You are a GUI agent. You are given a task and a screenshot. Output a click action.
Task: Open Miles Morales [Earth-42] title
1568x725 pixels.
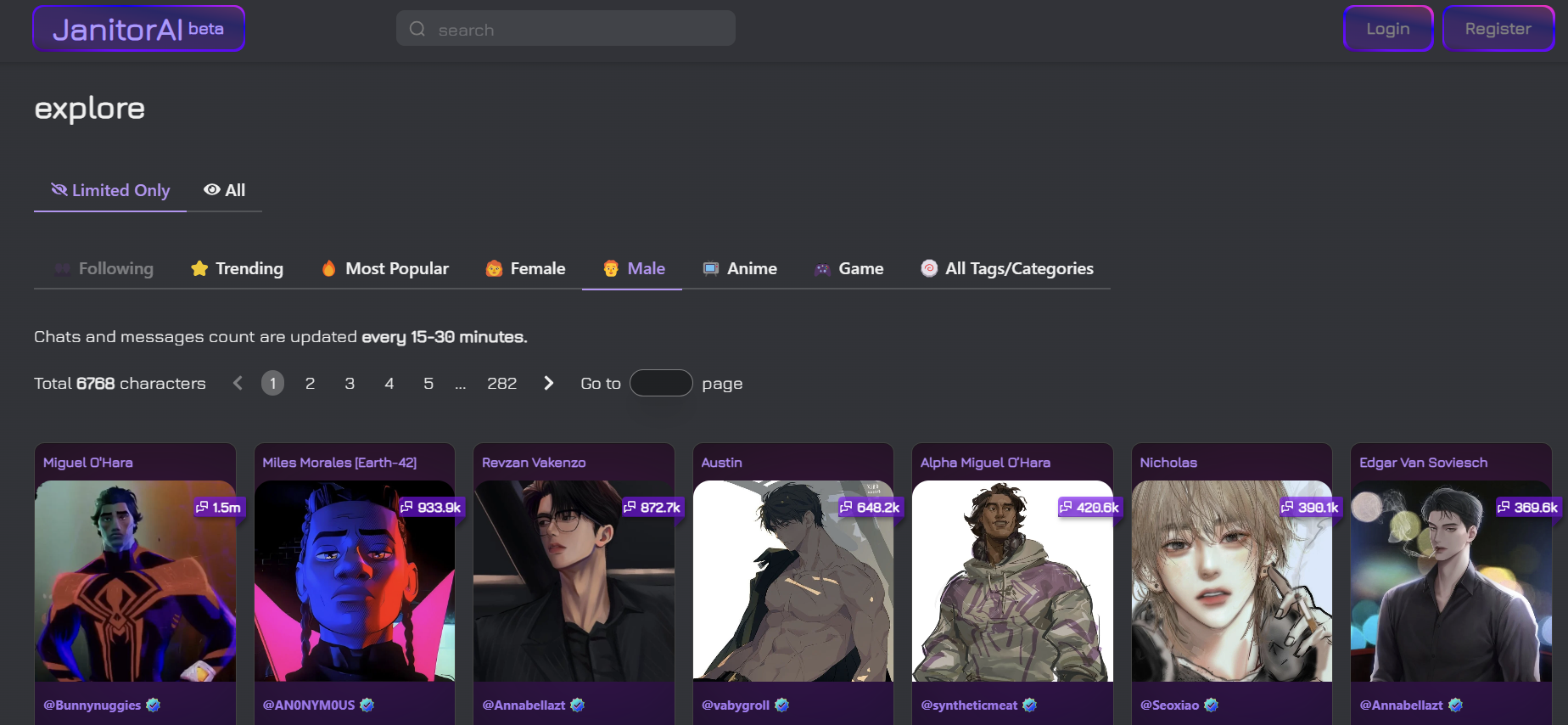click(x=339, y=463)
